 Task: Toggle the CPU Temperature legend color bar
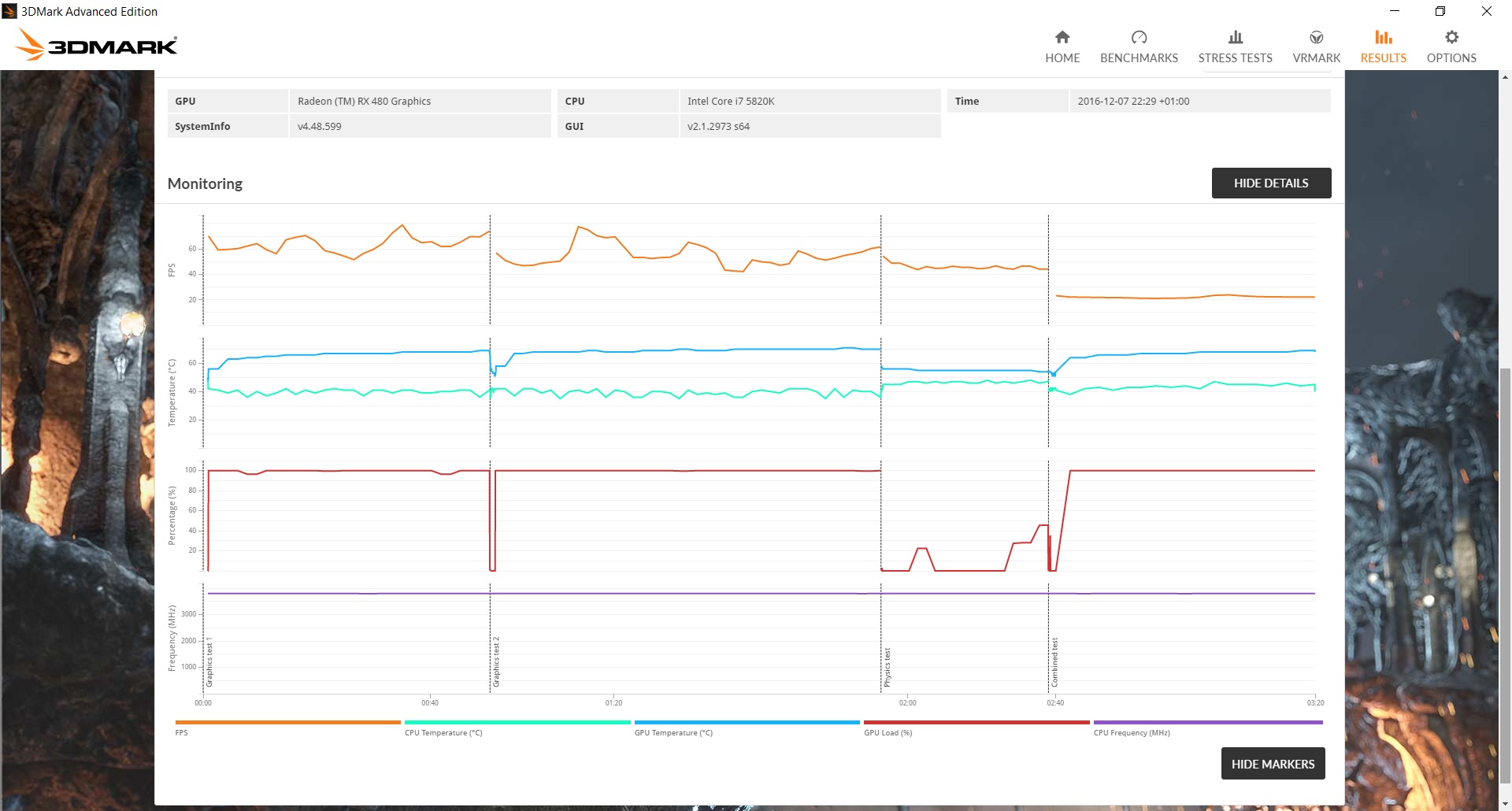click(517, 722)
